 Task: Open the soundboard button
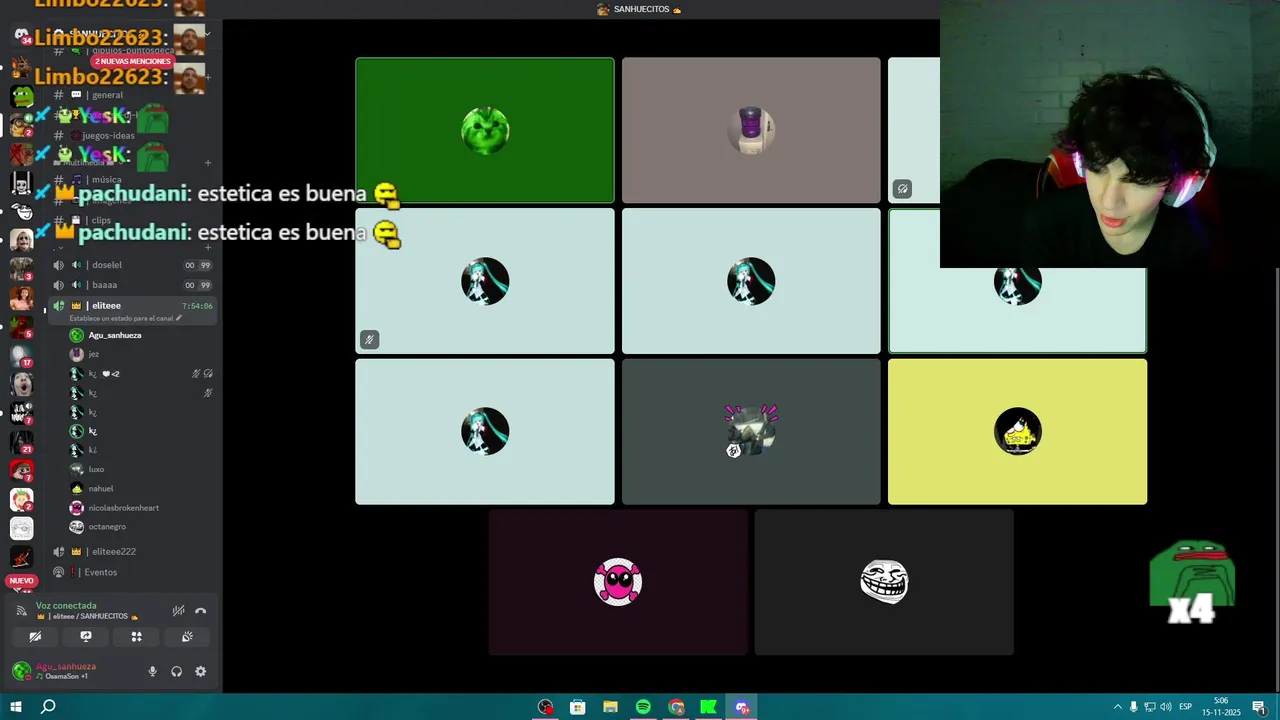(x=187, y=637)
